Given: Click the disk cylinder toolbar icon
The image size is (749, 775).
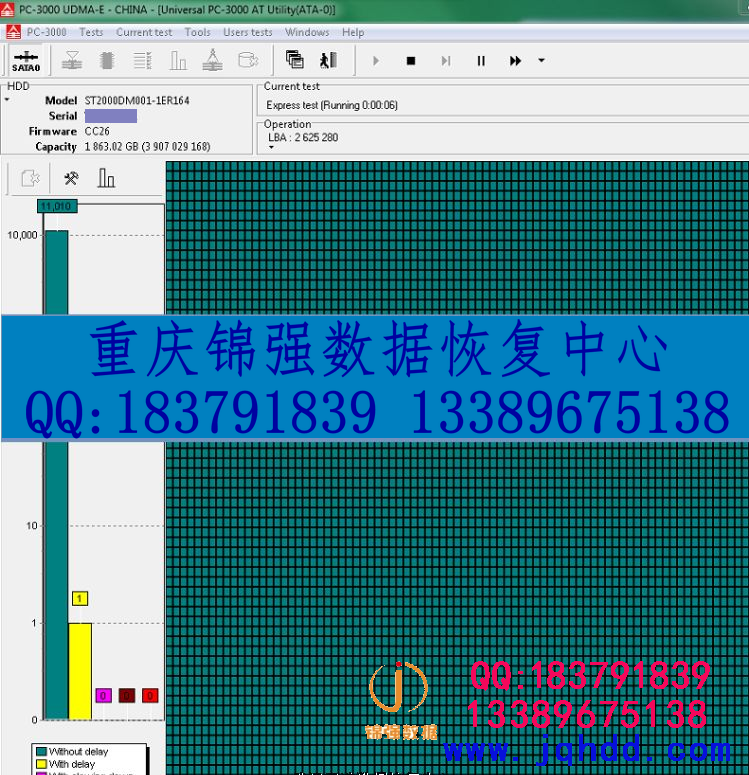Looking at the screenshot, I should pyautogui.click(x=248, y=60).
